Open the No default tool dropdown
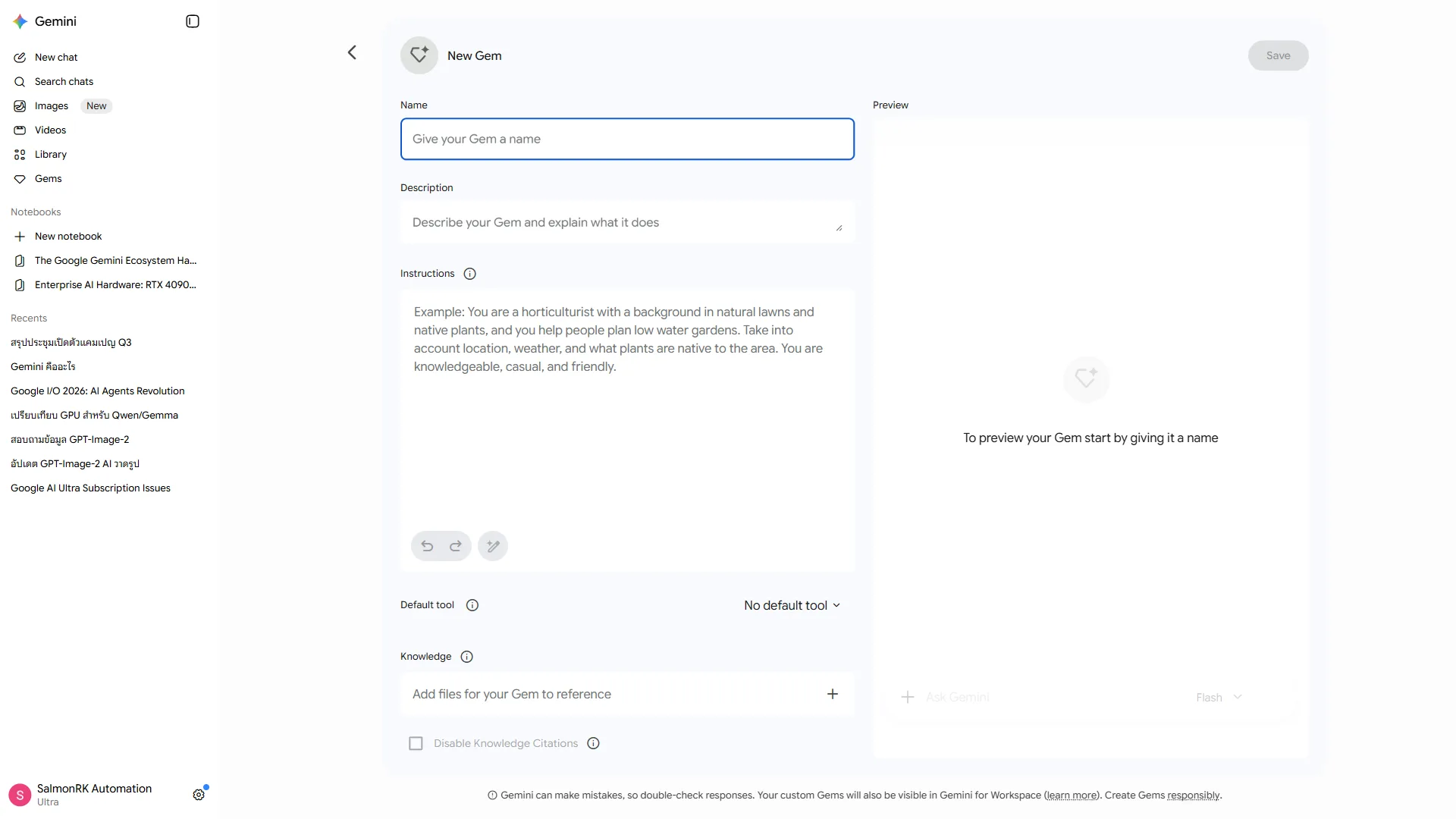The image size is (1456, 819). tap(792, 605)
